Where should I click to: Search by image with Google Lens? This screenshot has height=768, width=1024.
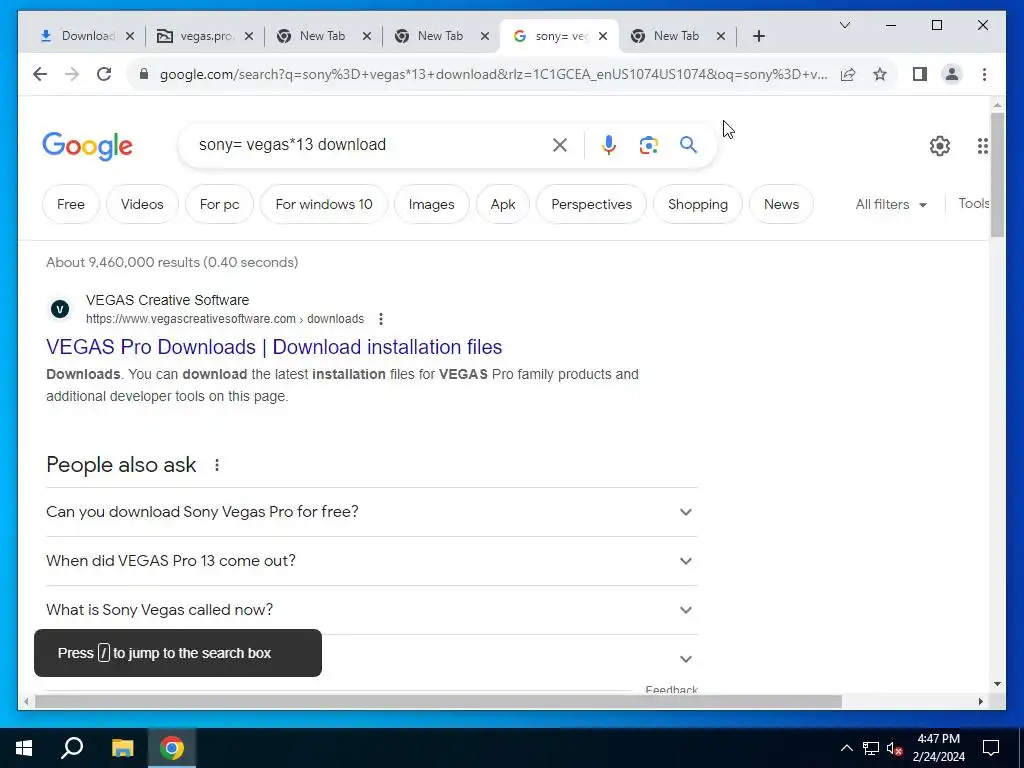(648, 145)
